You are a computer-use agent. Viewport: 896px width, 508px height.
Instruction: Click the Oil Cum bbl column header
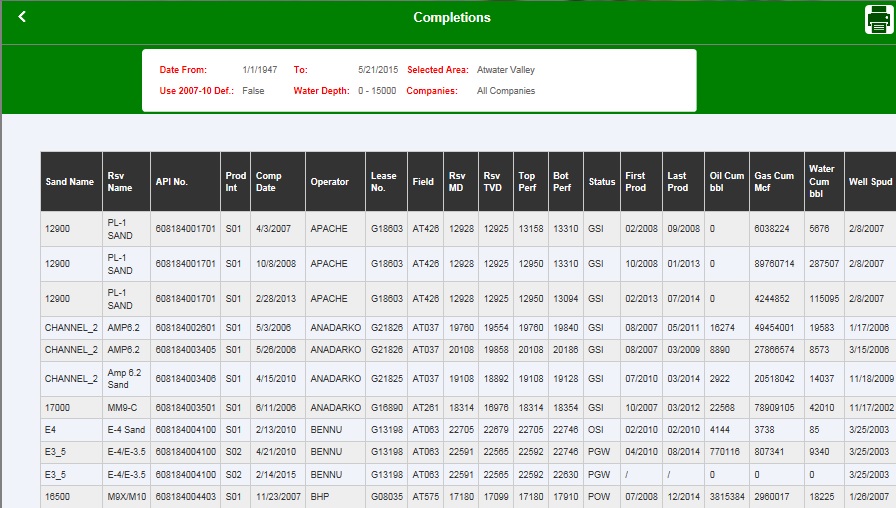point(727,182)
